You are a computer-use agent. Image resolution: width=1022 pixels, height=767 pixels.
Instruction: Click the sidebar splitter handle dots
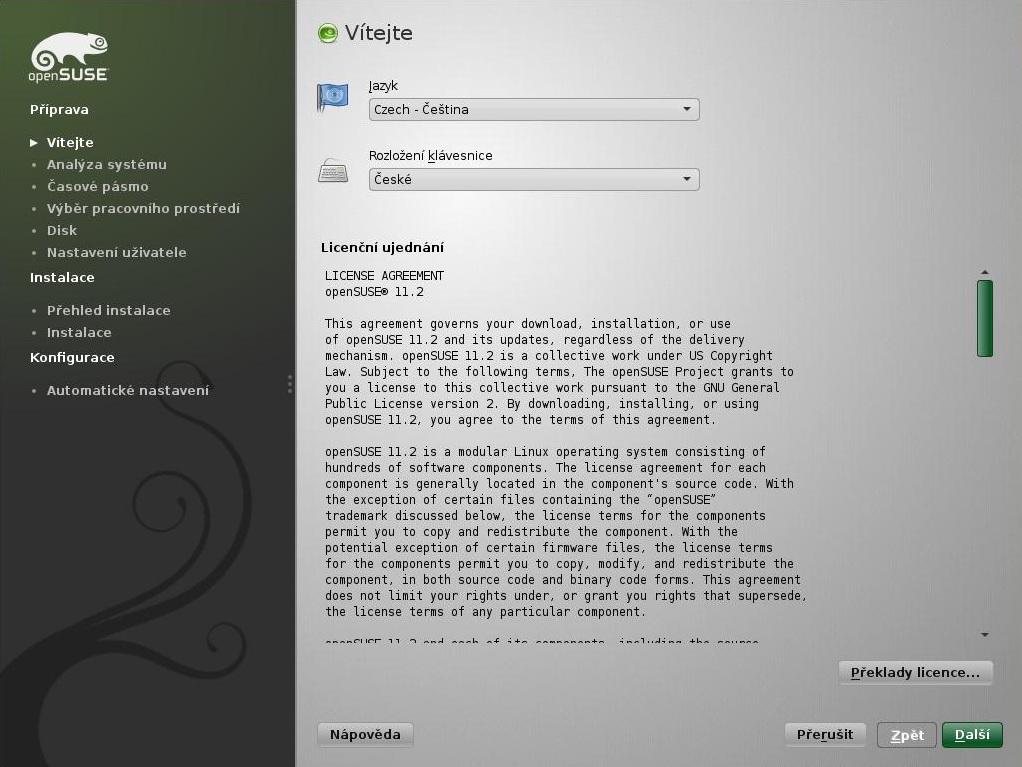click(x=289, y=384)
